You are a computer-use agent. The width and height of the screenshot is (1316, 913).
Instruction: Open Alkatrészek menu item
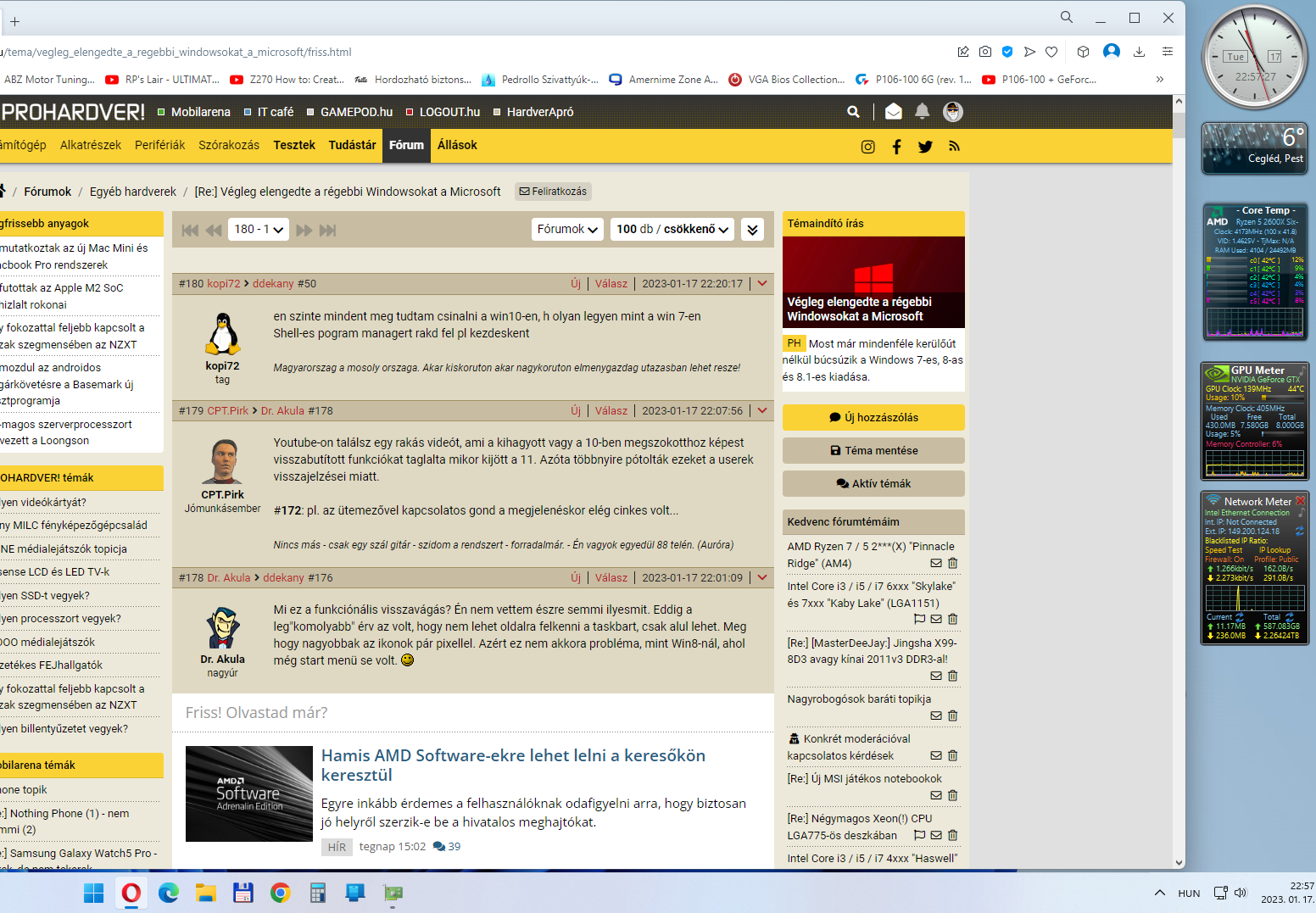tap(91, 145)
